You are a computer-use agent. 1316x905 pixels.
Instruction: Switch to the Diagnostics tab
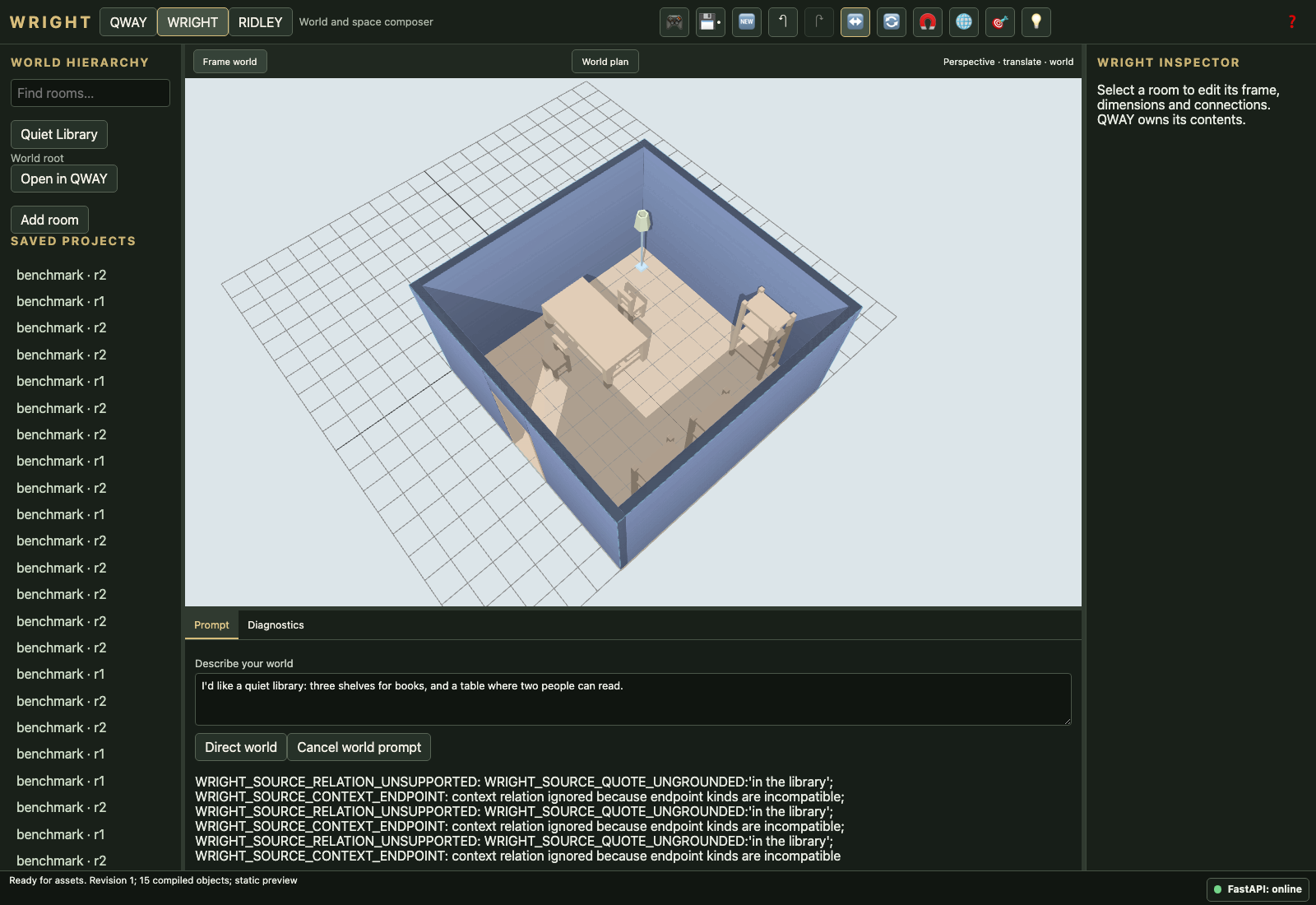click(x=276, y=625)
